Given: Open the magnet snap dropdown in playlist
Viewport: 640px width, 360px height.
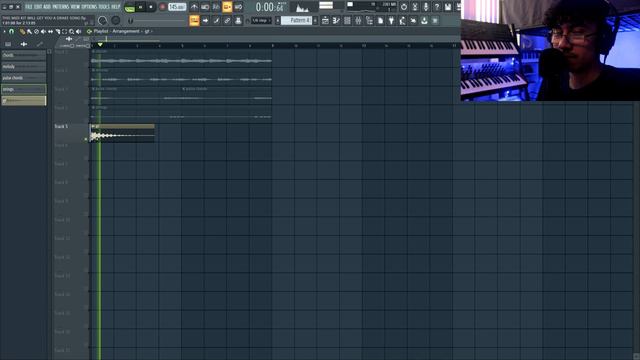Looking at the screenshot, I should 11,31.
